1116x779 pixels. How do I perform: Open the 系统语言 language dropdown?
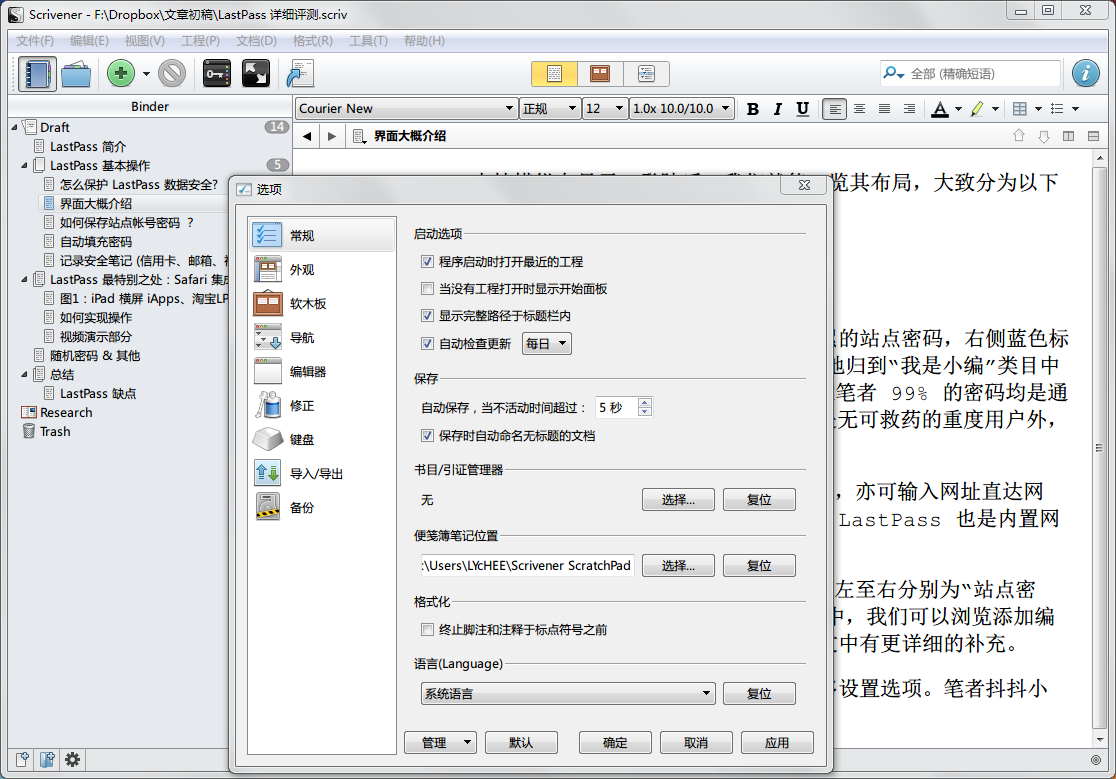click(x=567, y=693)
